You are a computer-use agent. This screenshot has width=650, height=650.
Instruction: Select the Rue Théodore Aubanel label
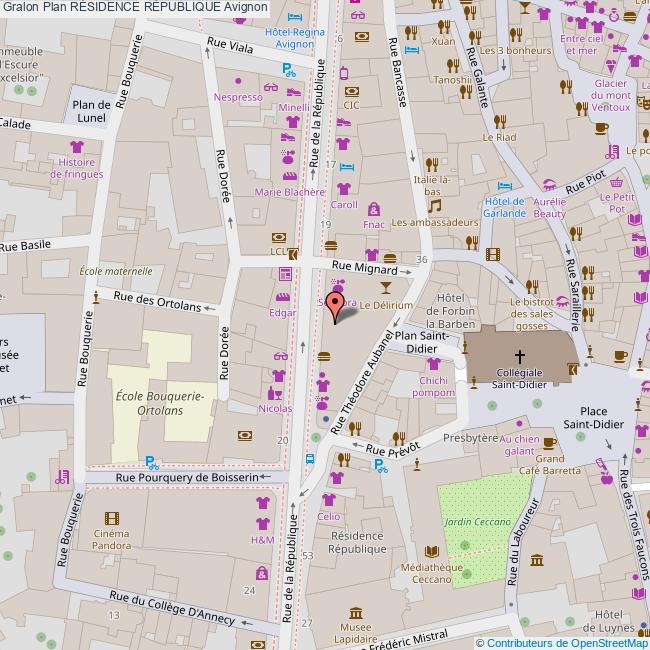364,382
